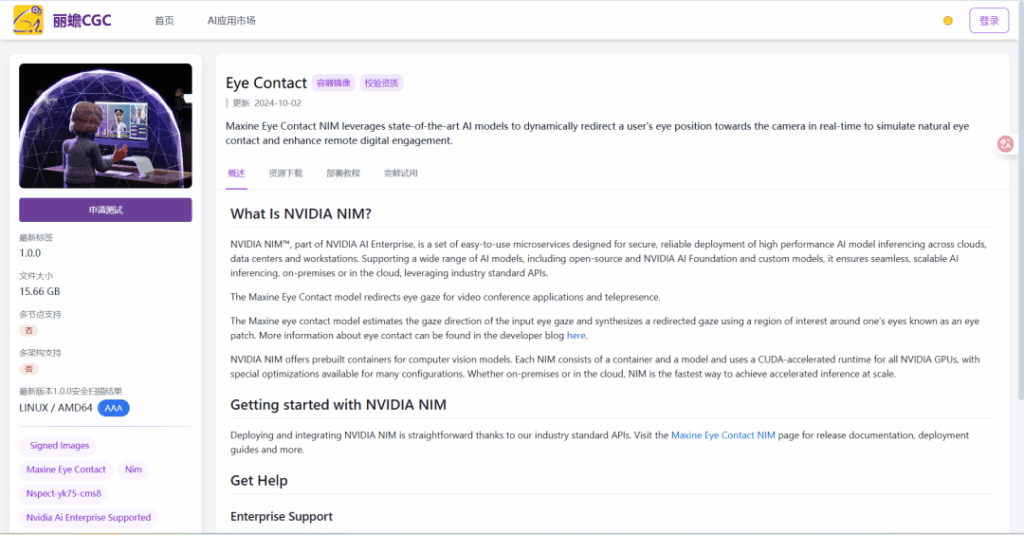
Task: Click the 校验资质 tag badge
Action: (x=381, y=83)
